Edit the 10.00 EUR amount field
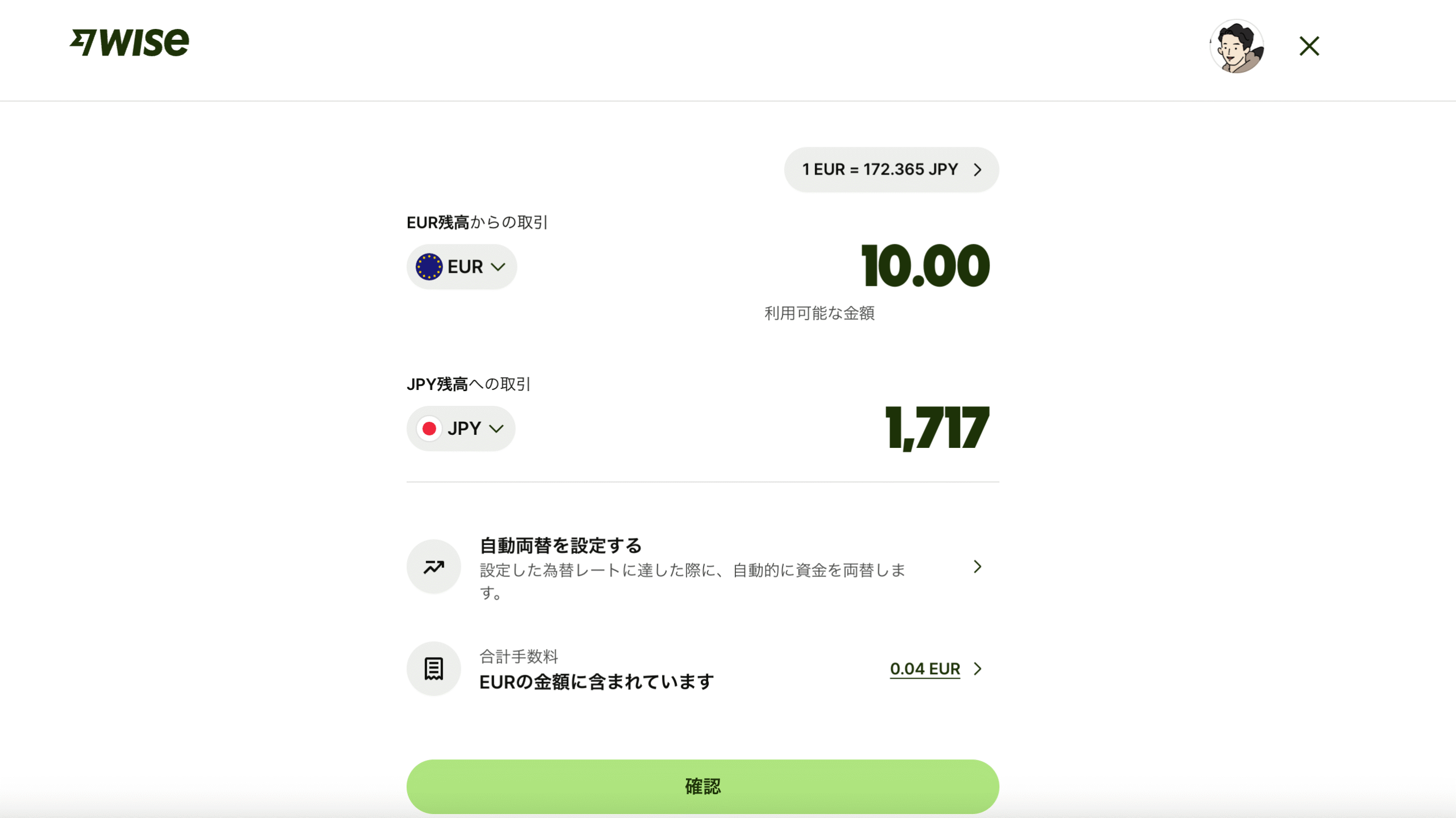Image resolution: width=1456 pixels, height=818 pixels. [925, 266]
